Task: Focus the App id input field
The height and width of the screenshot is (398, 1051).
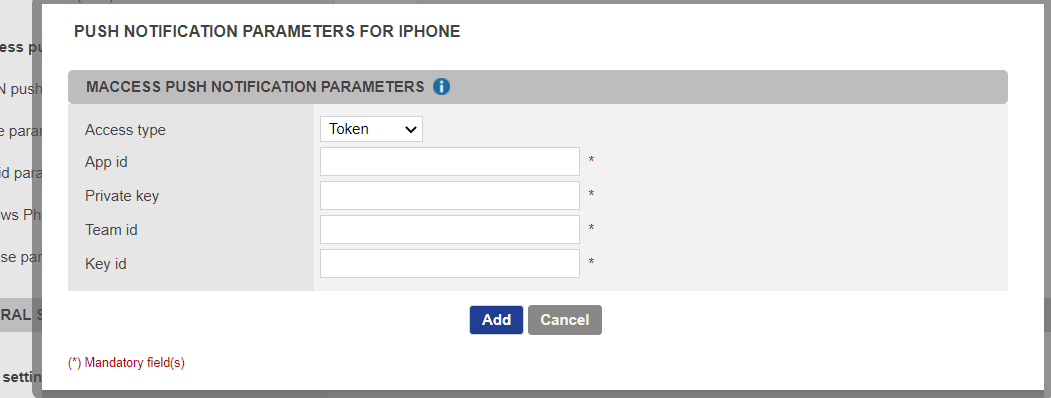Action: click(450, 161)
